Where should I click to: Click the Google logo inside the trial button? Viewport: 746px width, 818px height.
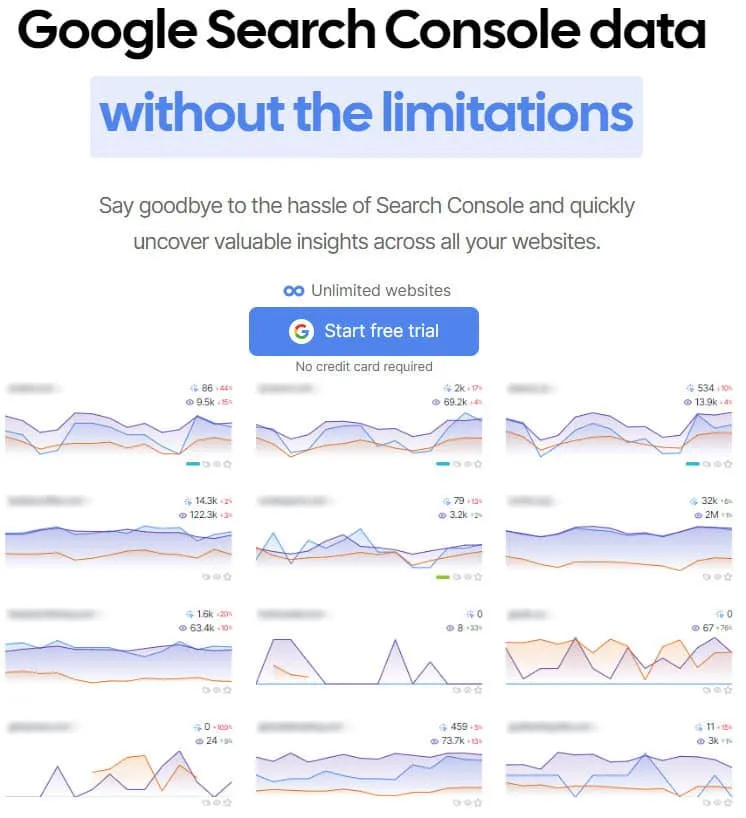pyautogui.click(x=301, y=331)
